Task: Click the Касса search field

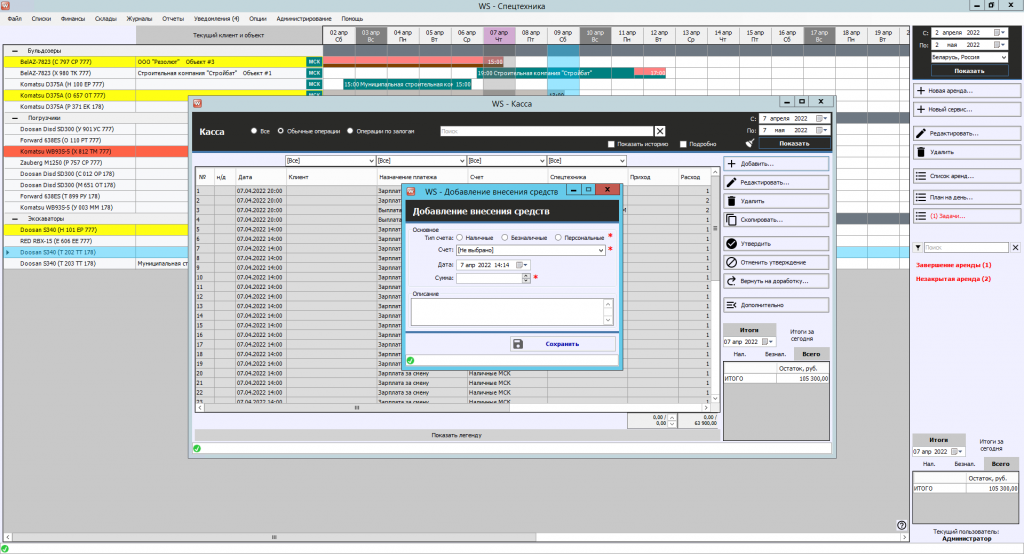Action: 547,131
